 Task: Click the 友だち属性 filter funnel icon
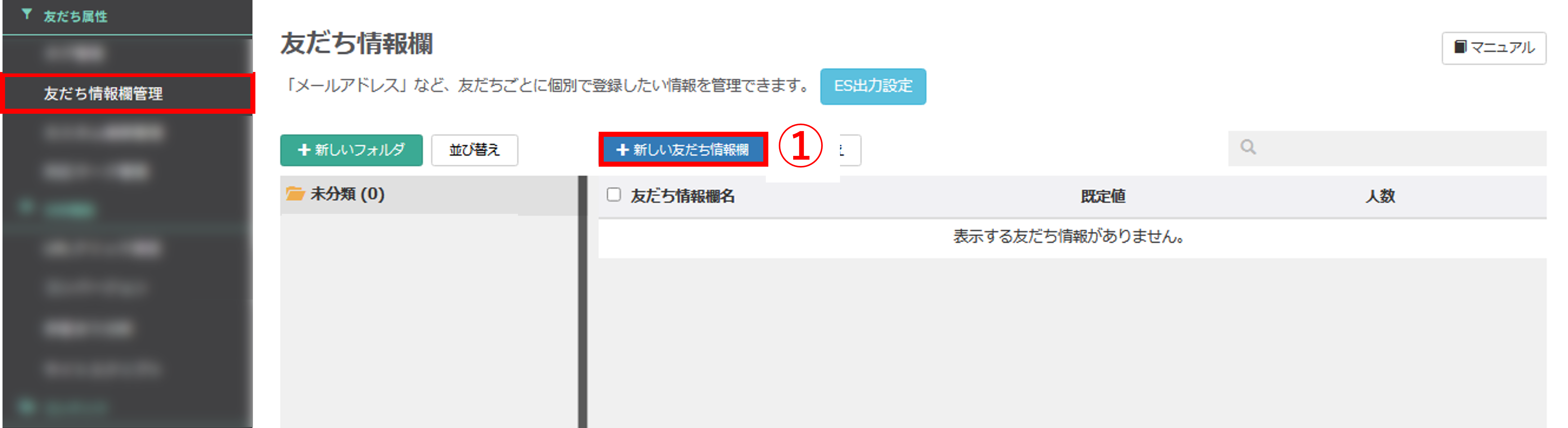pos(27,14)
